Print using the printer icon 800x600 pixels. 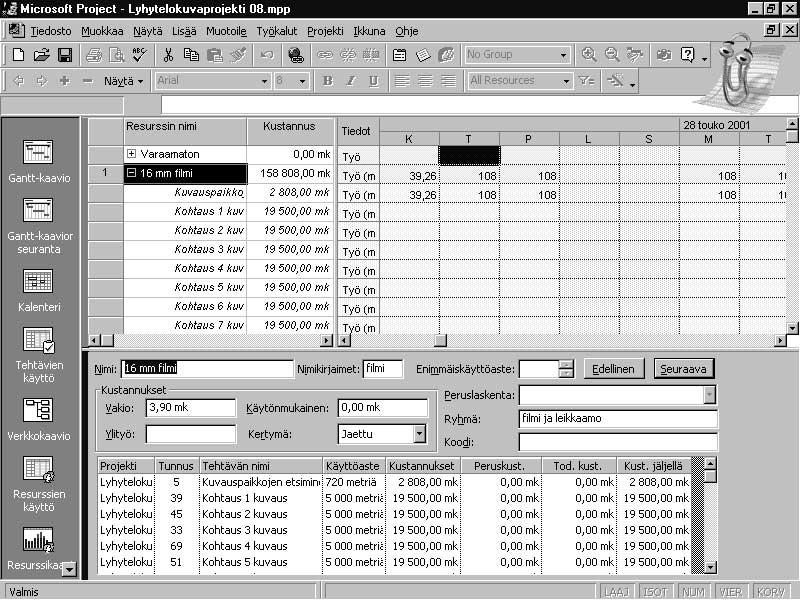[94, 55]
